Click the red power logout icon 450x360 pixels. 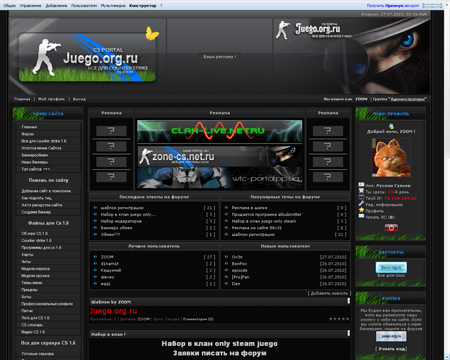point(391,228)
